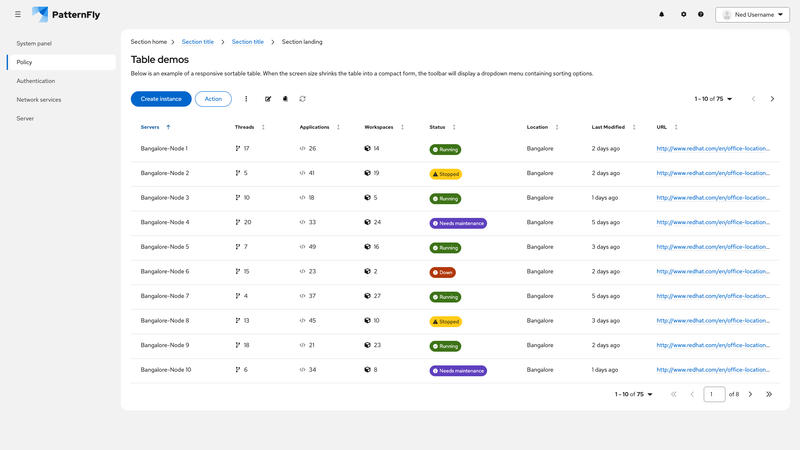Click the Create instance button
Viewport: 800px width, 450px height.
tap(161, 99)
